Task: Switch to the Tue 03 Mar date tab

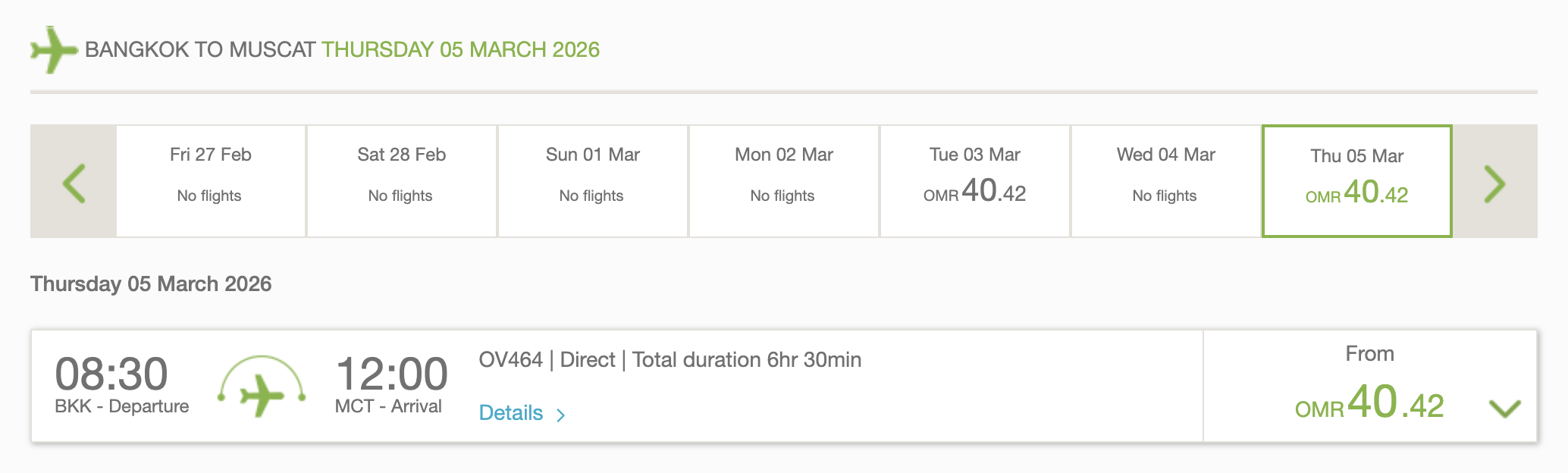Action: pyautogui.click(x=975, y=181)
